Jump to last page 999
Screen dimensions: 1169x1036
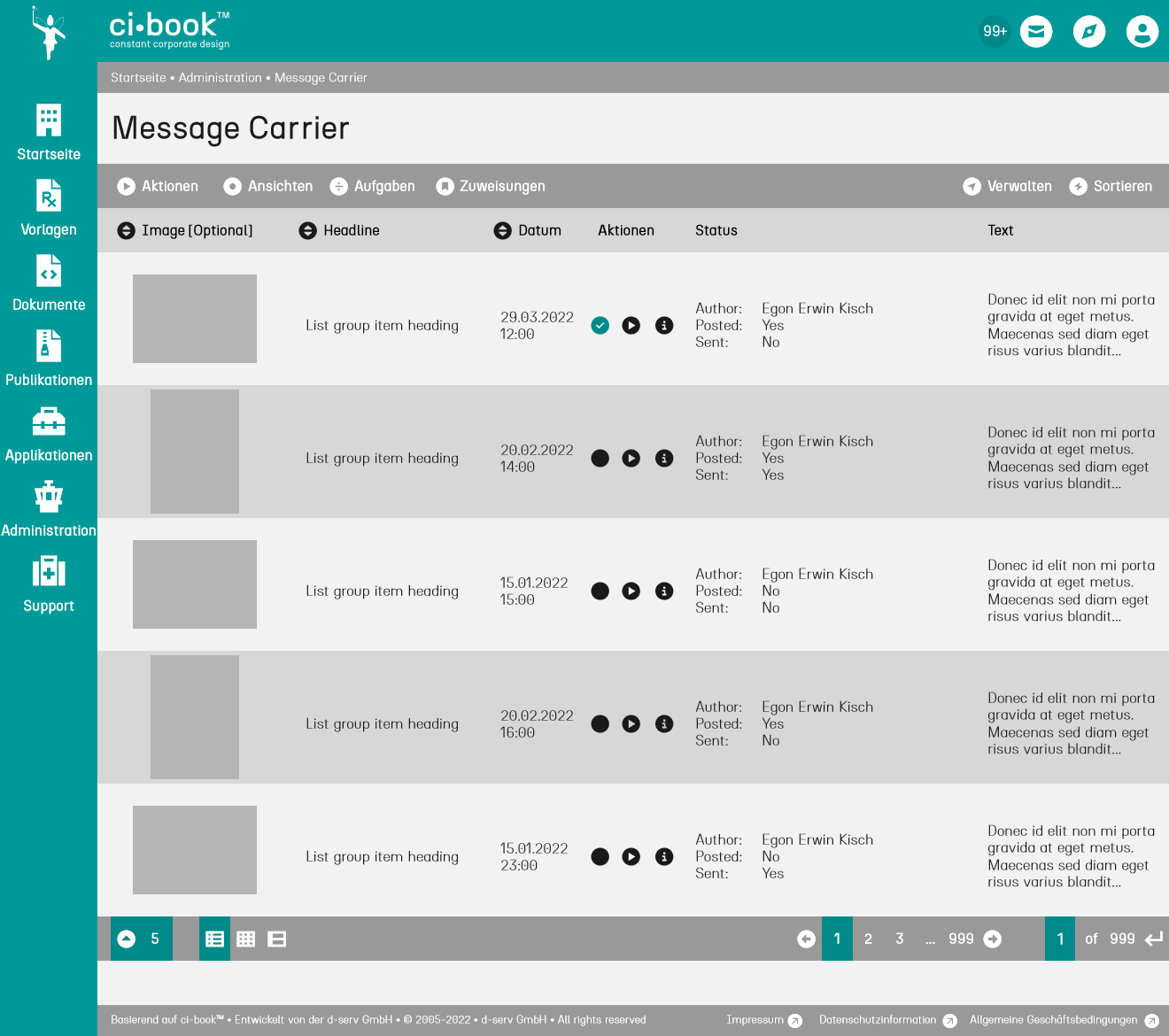(x=961, y=939)
